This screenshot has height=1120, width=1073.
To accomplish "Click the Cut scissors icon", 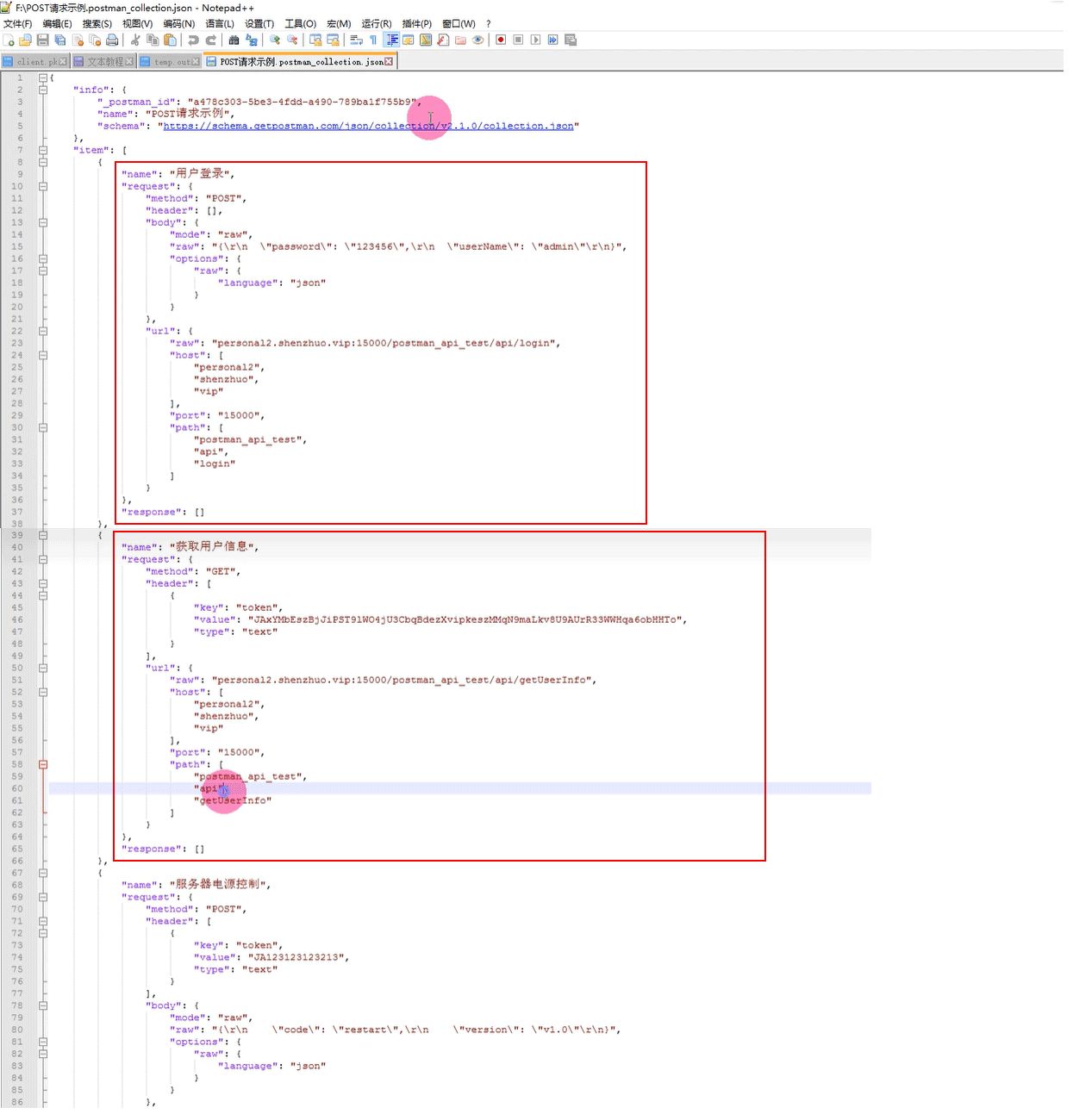I will (x=135, y=40).
